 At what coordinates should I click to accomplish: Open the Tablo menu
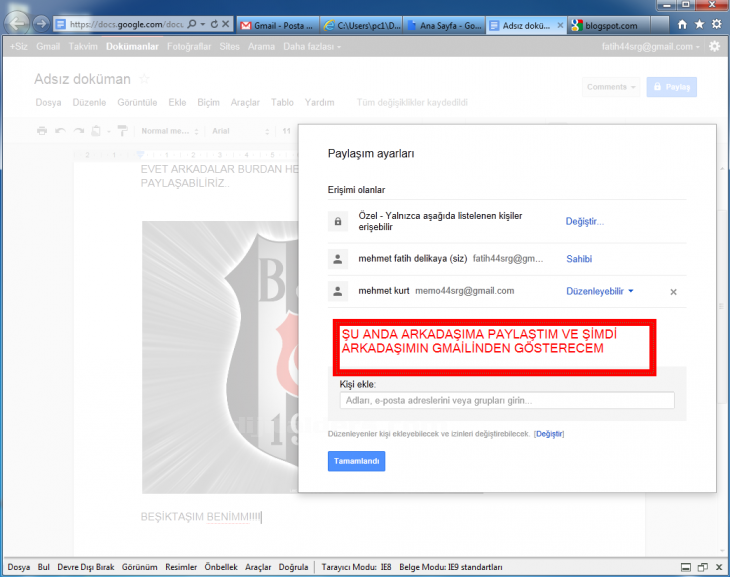tap(283, 102)
